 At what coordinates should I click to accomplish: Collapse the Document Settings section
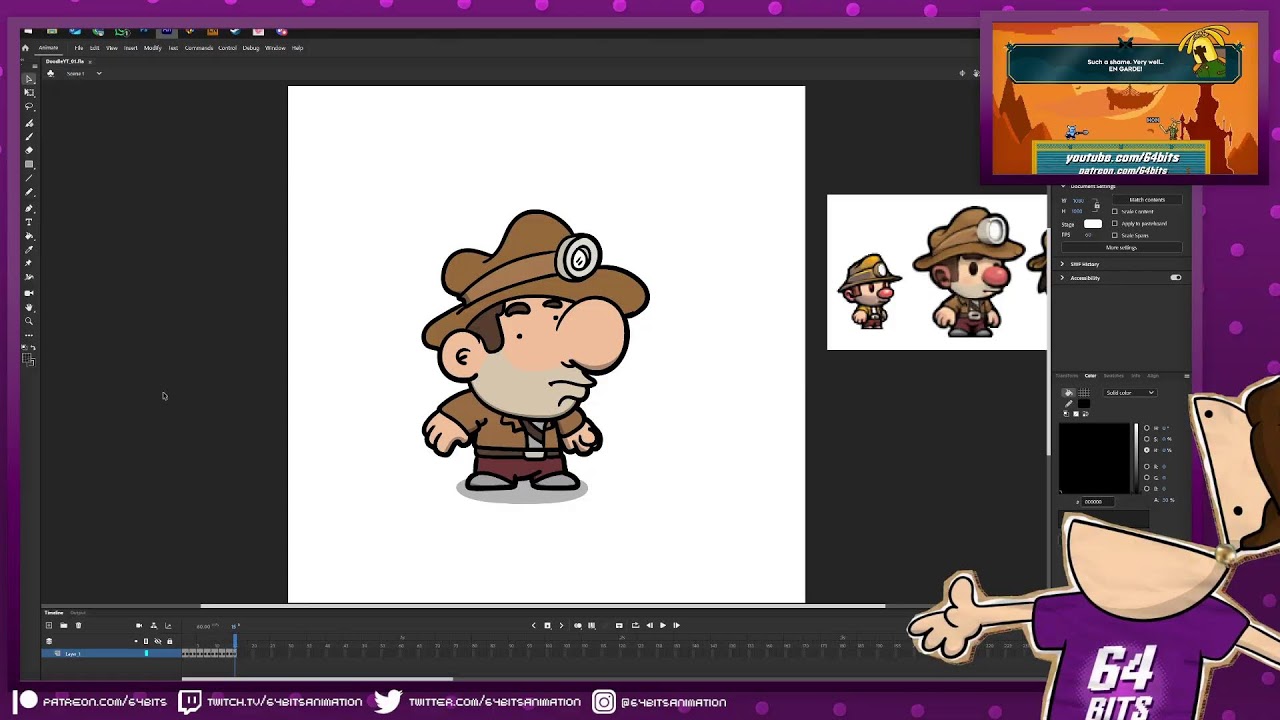click(x=1062, y=187)
